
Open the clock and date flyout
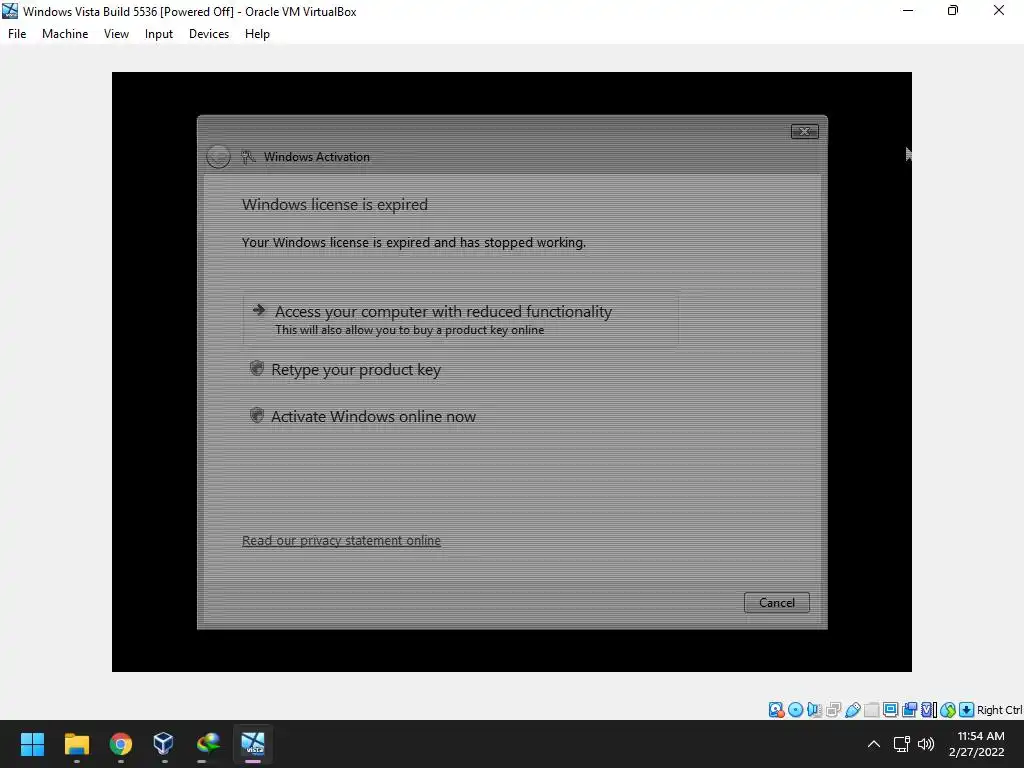(976, 744)
